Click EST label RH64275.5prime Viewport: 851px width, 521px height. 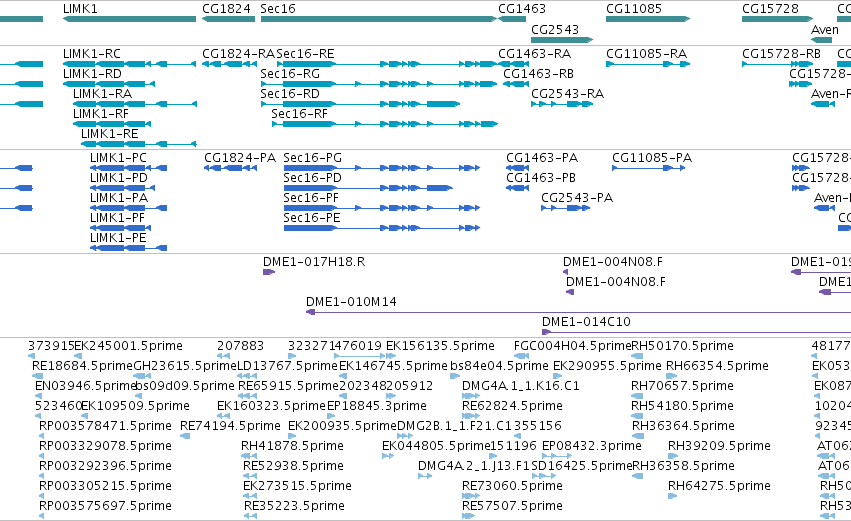click(719, 486)
